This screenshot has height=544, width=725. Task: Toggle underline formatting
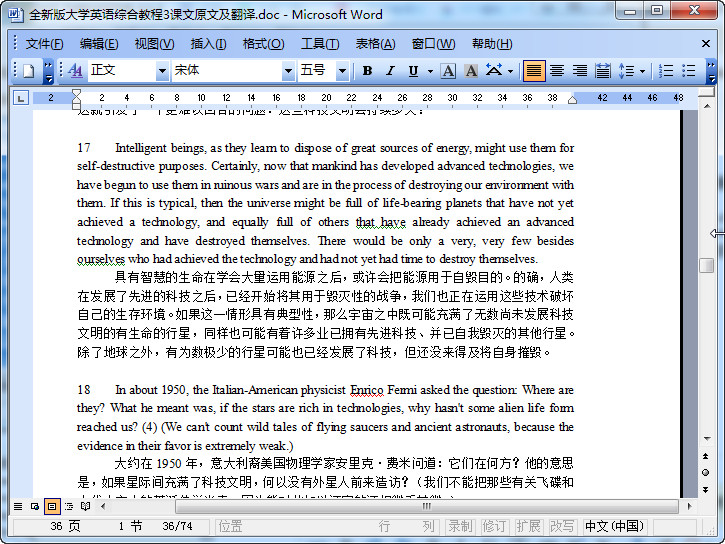413,71
